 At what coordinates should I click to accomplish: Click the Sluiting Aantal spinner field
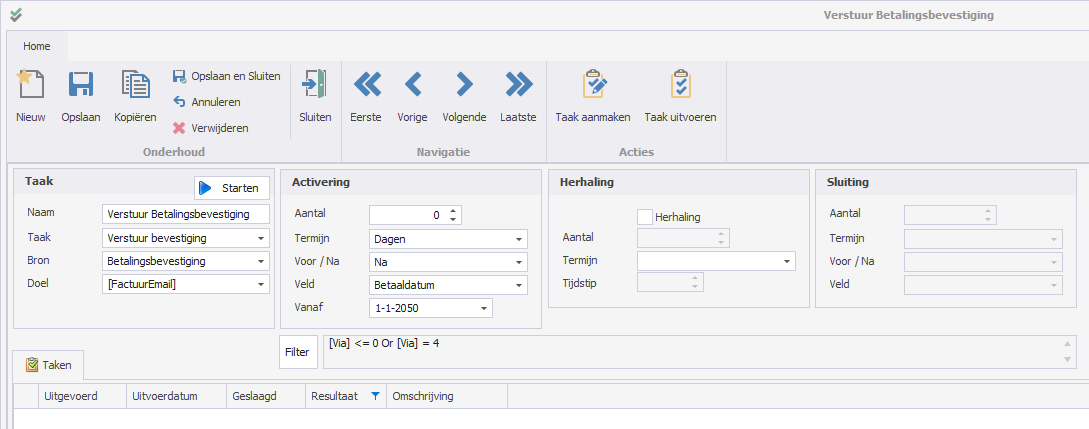pyautogui.click(x=950, y=215)
